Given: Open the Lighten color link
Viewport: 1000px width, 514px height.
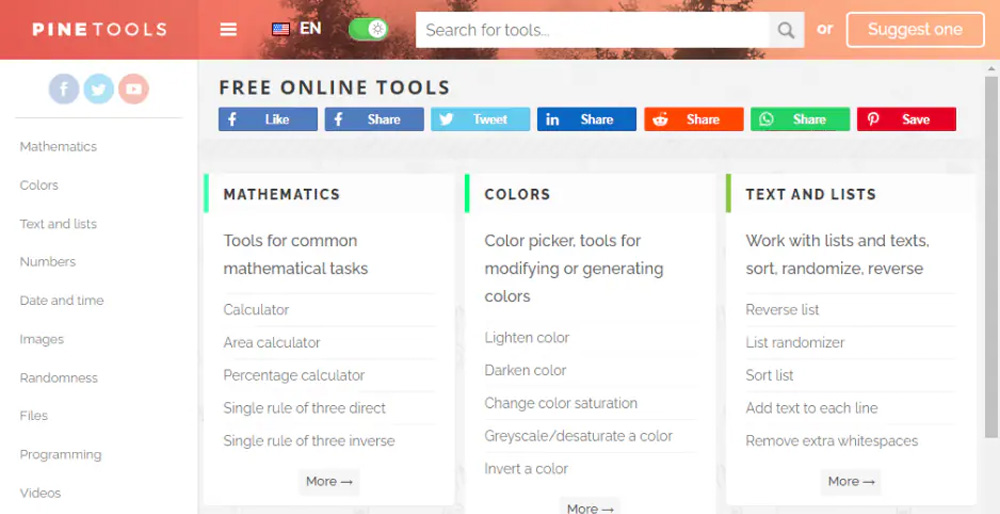Looking at the screenshot, I should pyautogui.click(x=527, y=338).
